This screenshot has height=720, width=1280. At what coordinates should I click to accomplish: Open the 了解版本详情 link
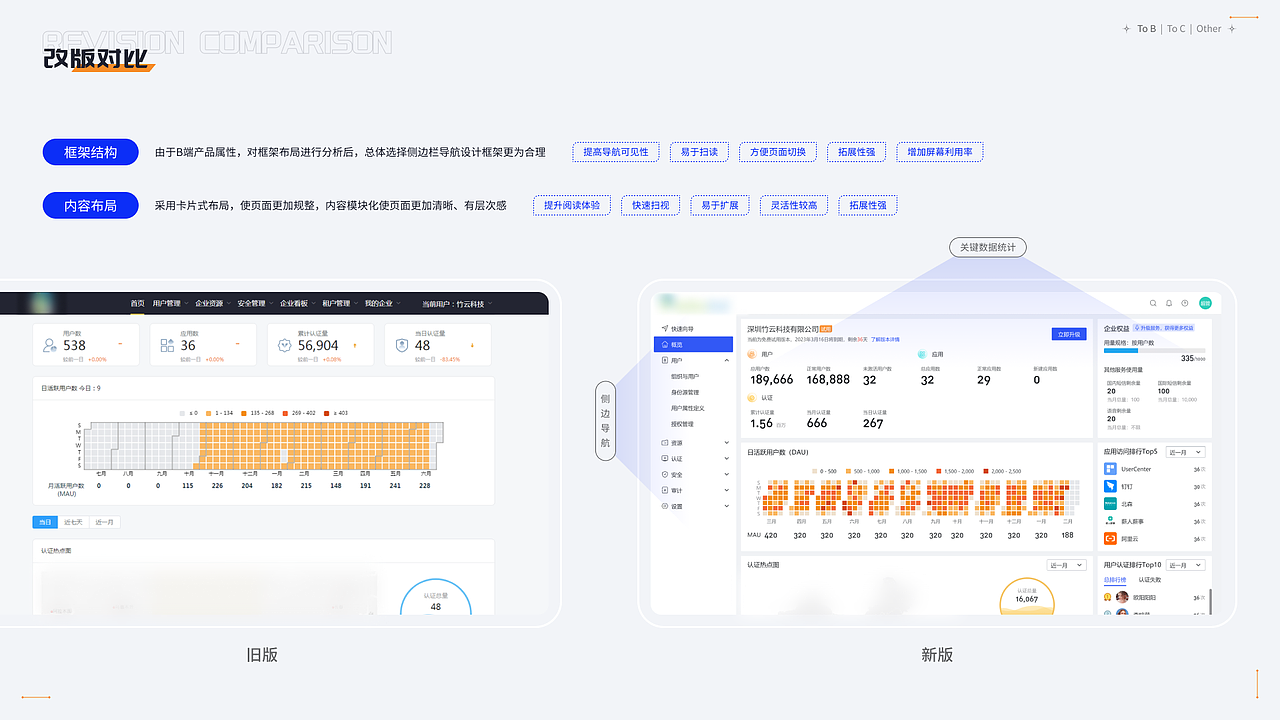click(x=885, y=339)
